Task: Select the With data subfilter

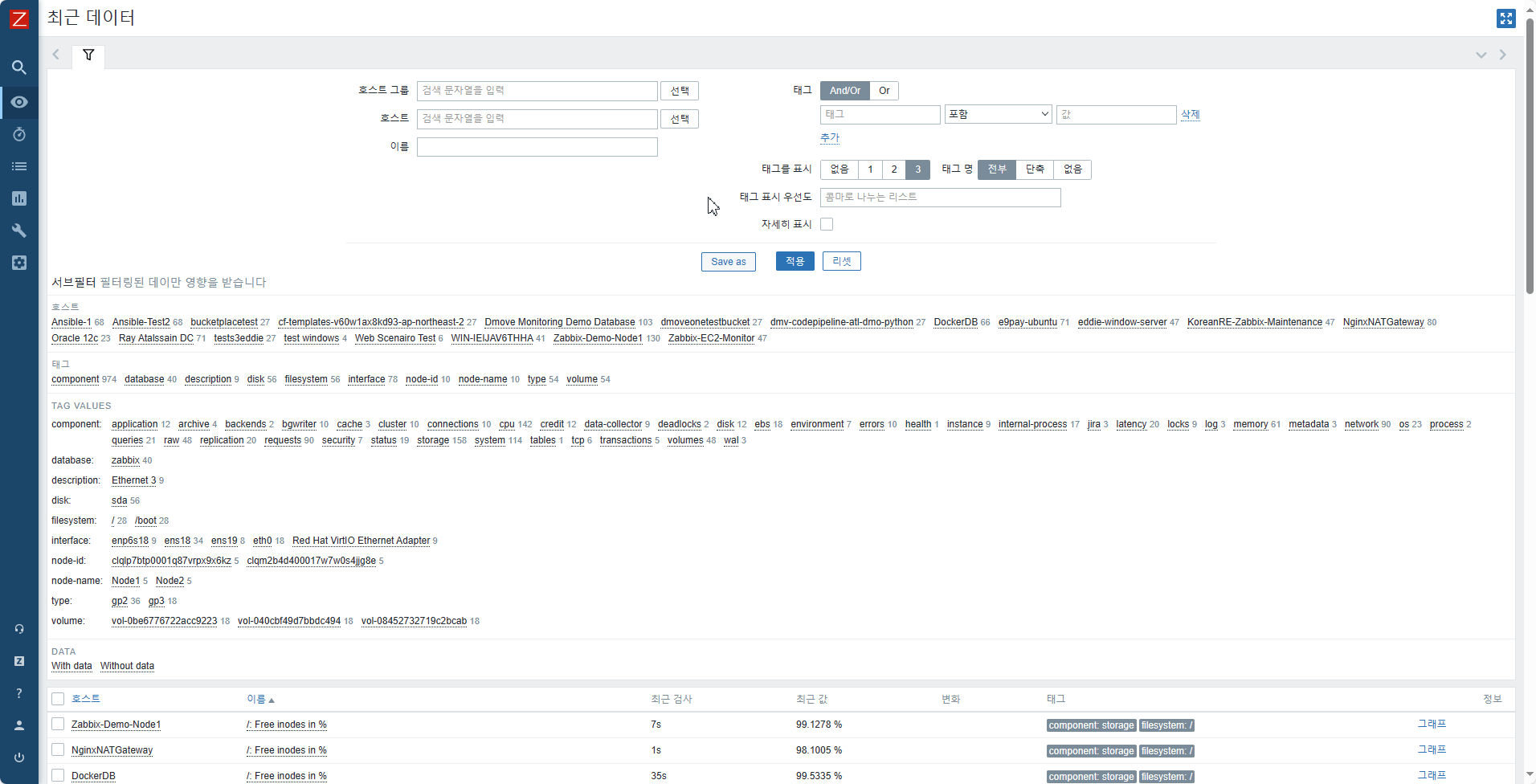Action: pos(71,666)
